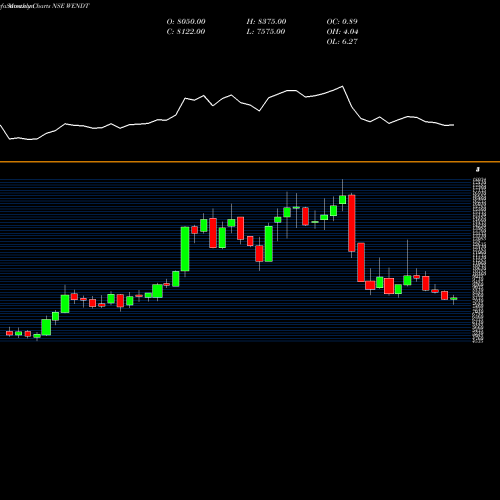Click the OH: 4.04 value
Screen dimensions: 500x500
[x=342, y=32]
